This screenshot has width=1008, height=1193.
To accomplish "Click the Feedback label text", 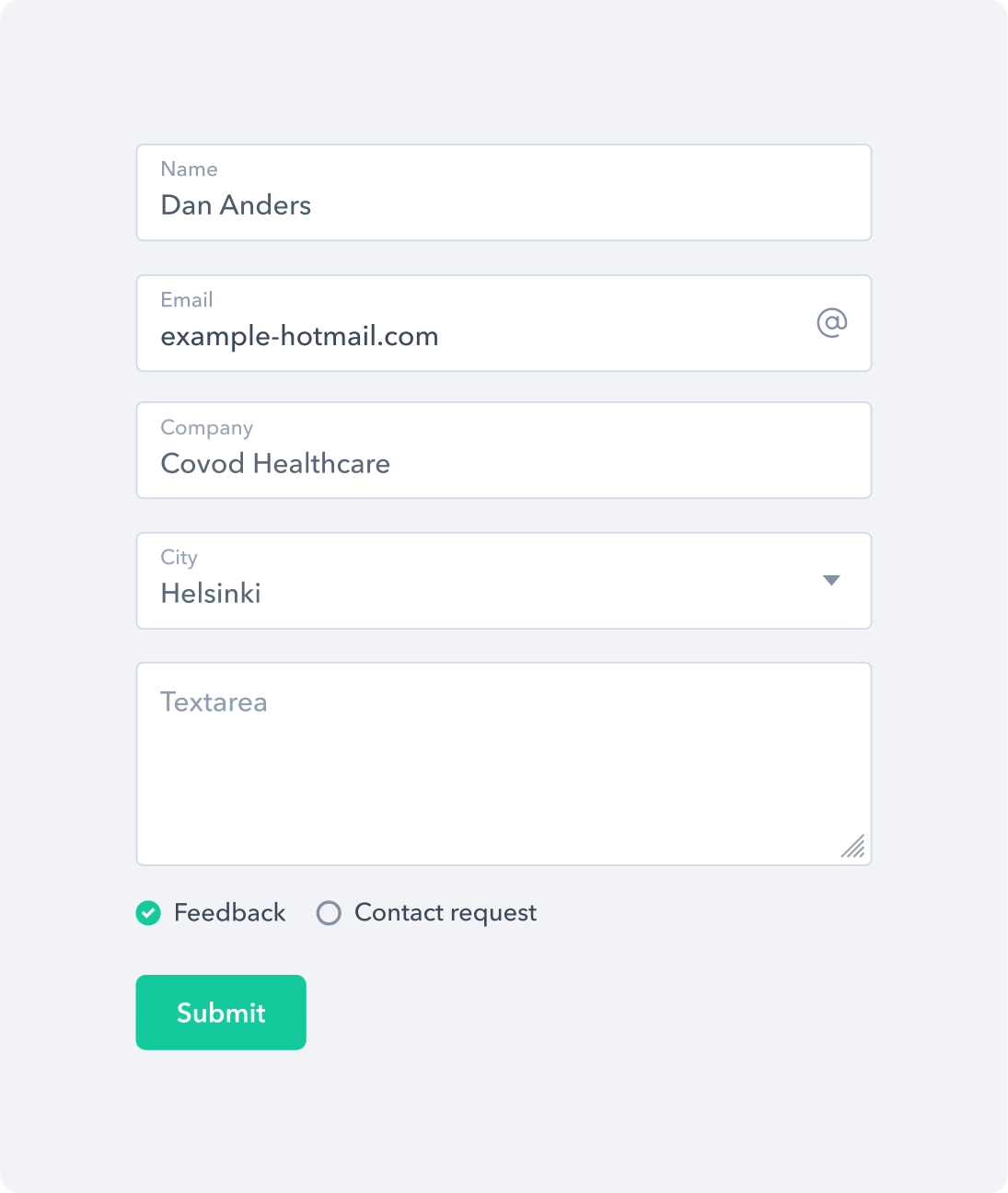I will [x=229, y=912].
